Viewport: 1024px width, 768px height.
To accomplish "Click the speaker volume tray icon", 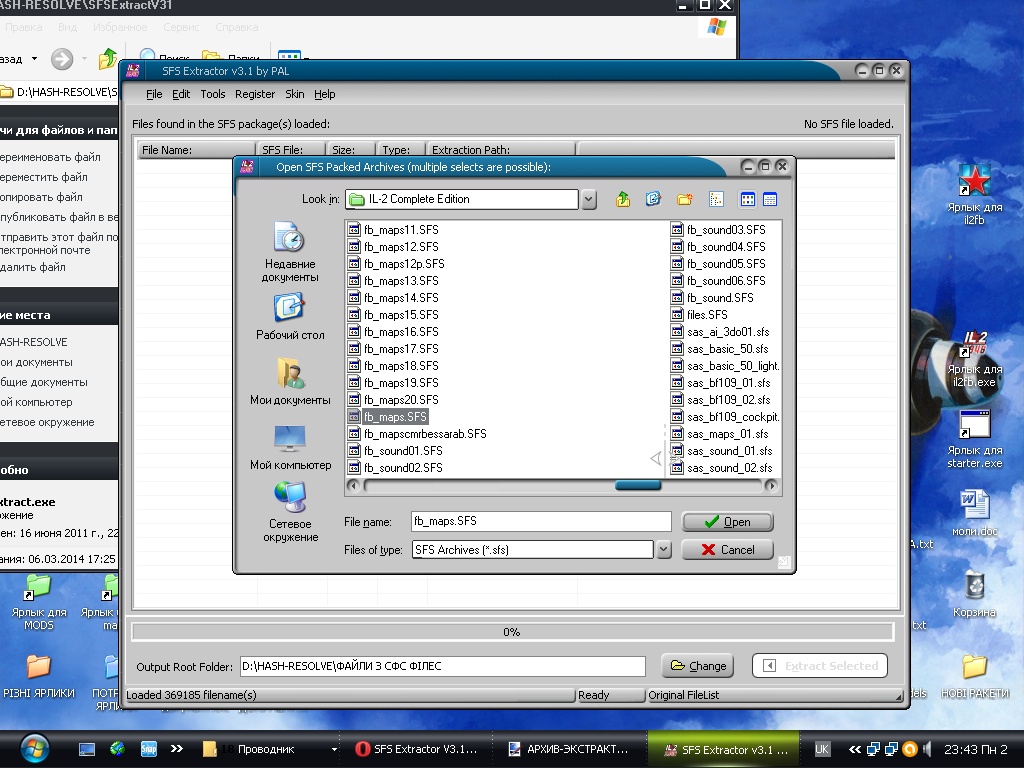I will (928, 749).
